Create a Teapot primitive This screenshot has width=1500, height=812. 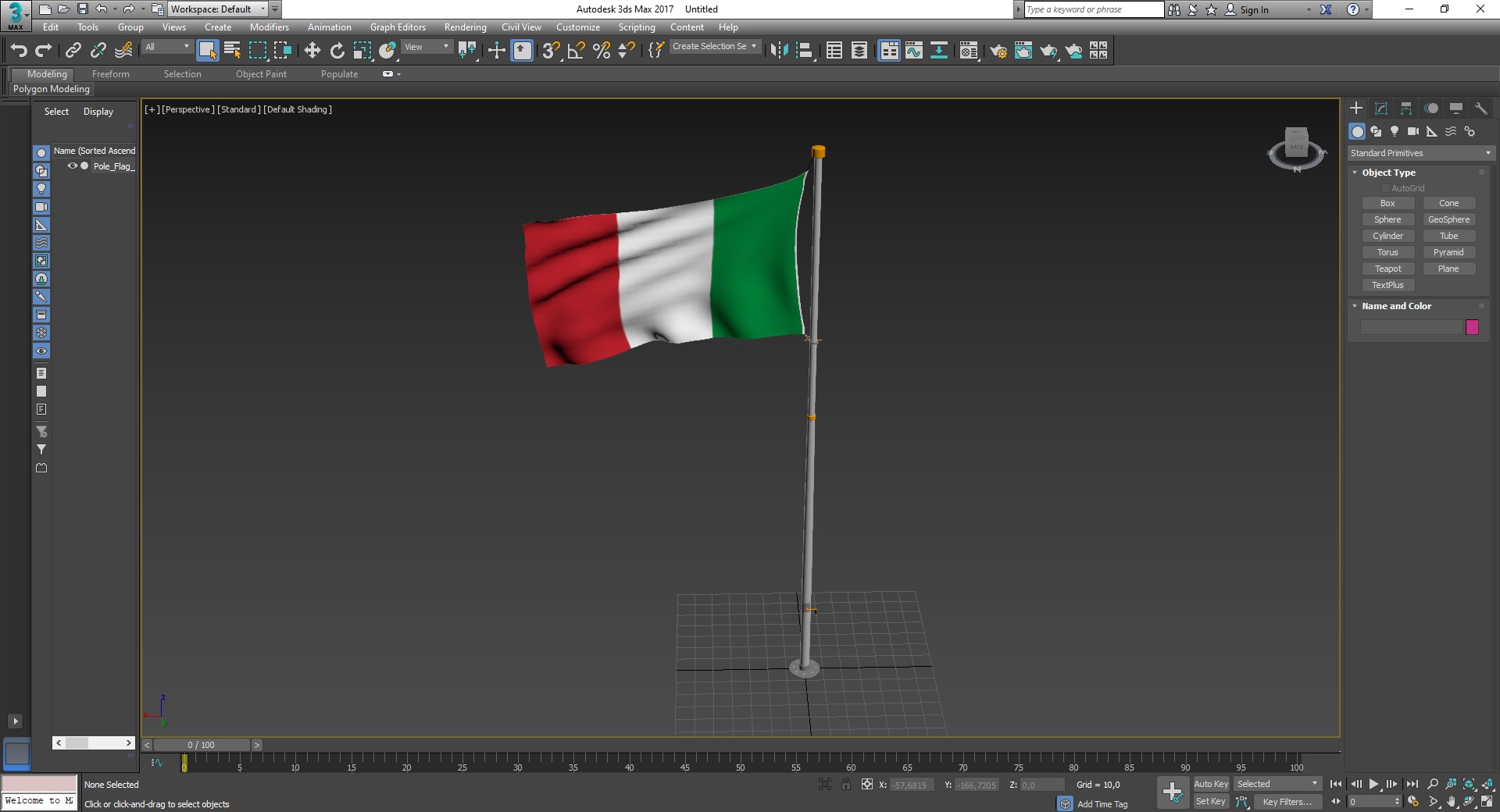coord(1387,269)
